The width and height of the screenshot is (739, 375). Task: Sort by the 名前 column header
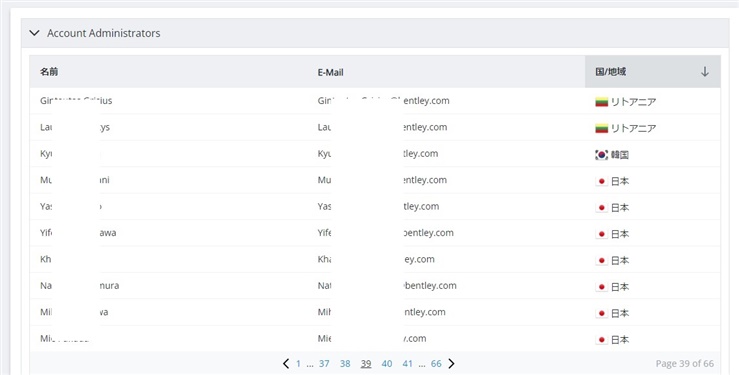(x=49, y=72)
